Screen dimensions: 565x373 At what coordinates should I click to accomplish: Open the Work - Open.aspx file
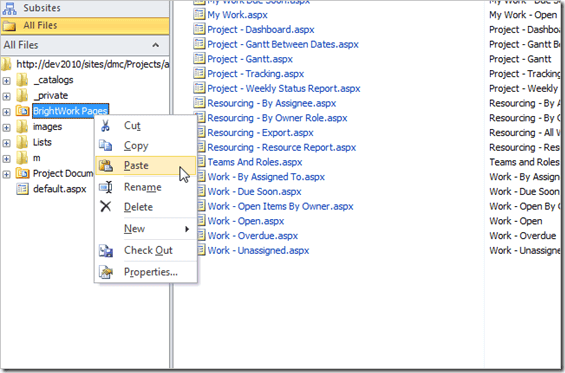pos(246,221)
